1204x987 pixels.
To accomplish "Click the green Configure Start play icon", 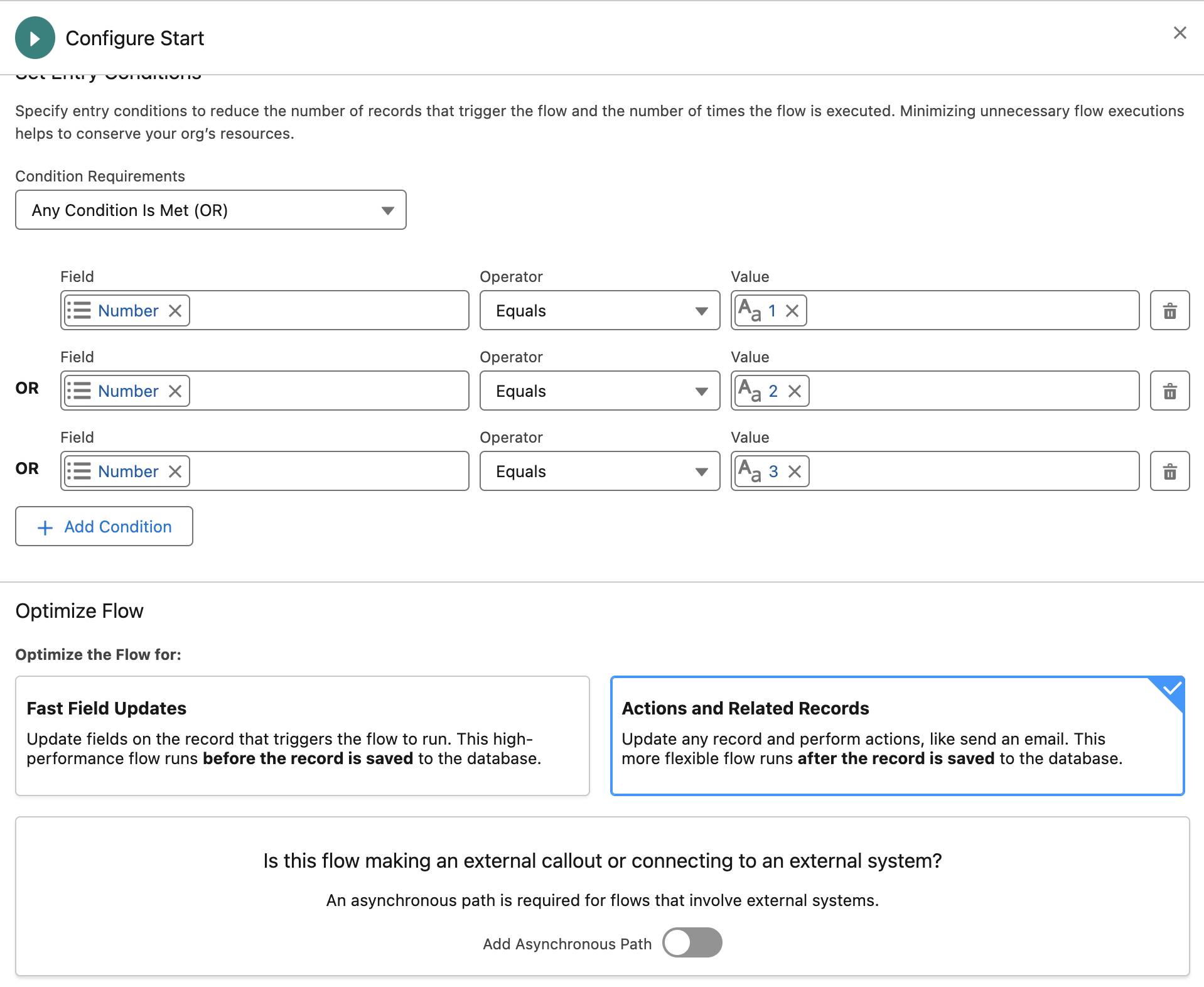I will (x=35, y=38).
